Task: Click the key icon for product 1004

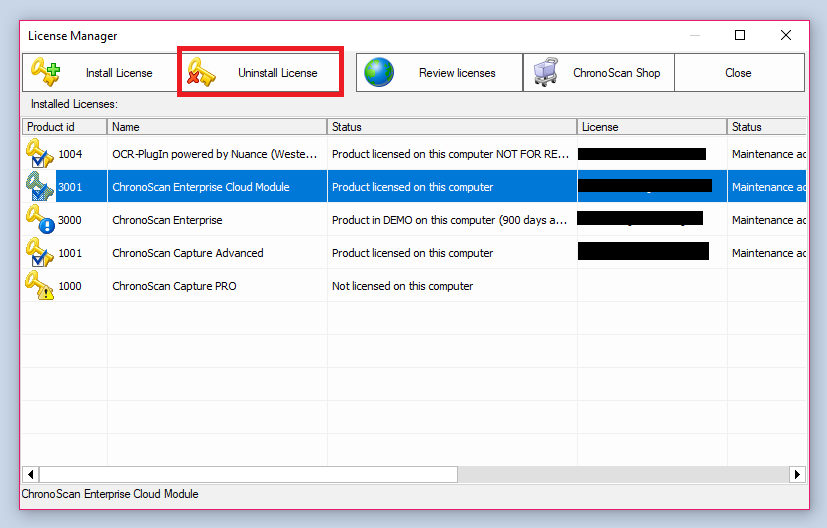Action: (x=40, y=153)
